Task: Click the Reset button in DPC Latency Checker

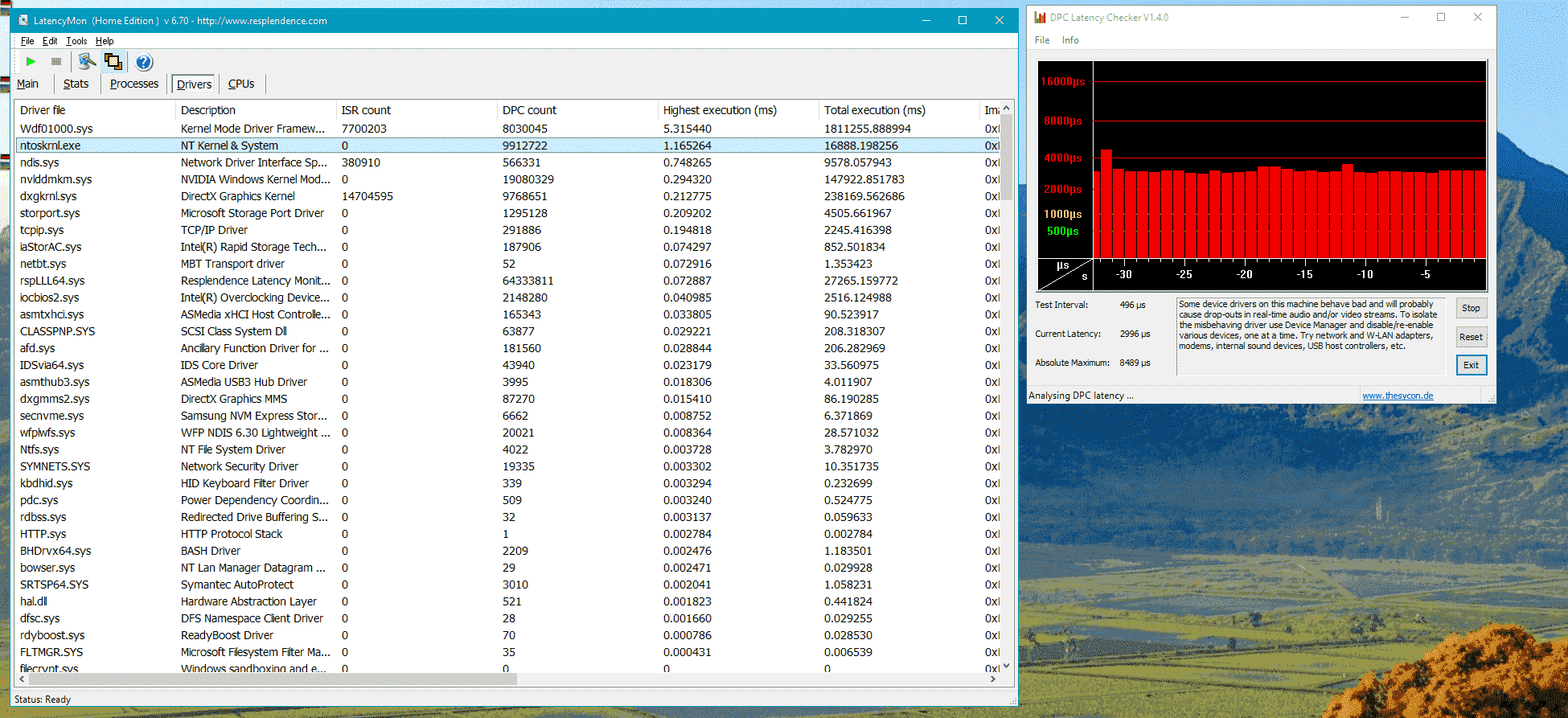Action: tap(1472, 337)
